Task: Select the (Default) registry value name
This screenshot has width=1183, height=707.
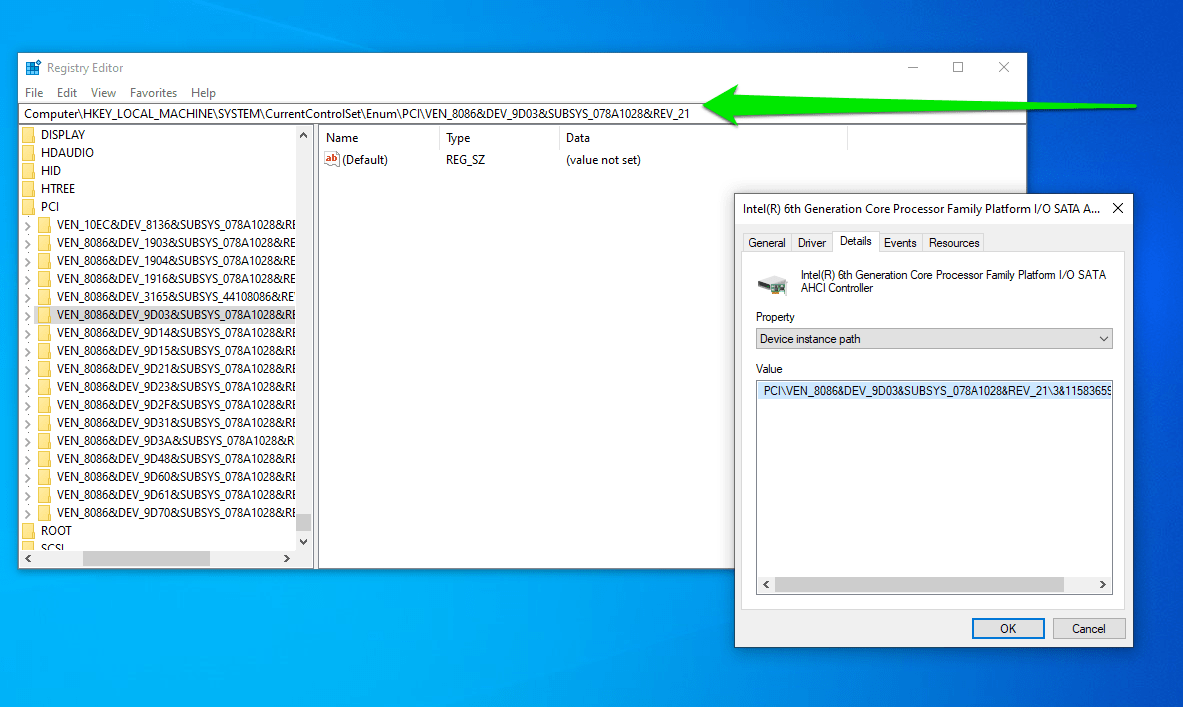Action: pyautogui.click(x=364, y=160)
